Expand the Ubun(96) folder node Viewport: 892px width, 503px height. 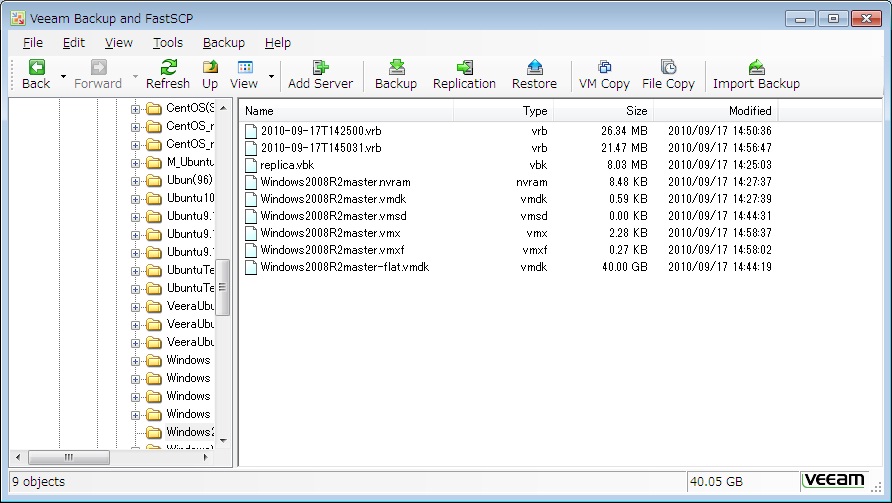135,182
